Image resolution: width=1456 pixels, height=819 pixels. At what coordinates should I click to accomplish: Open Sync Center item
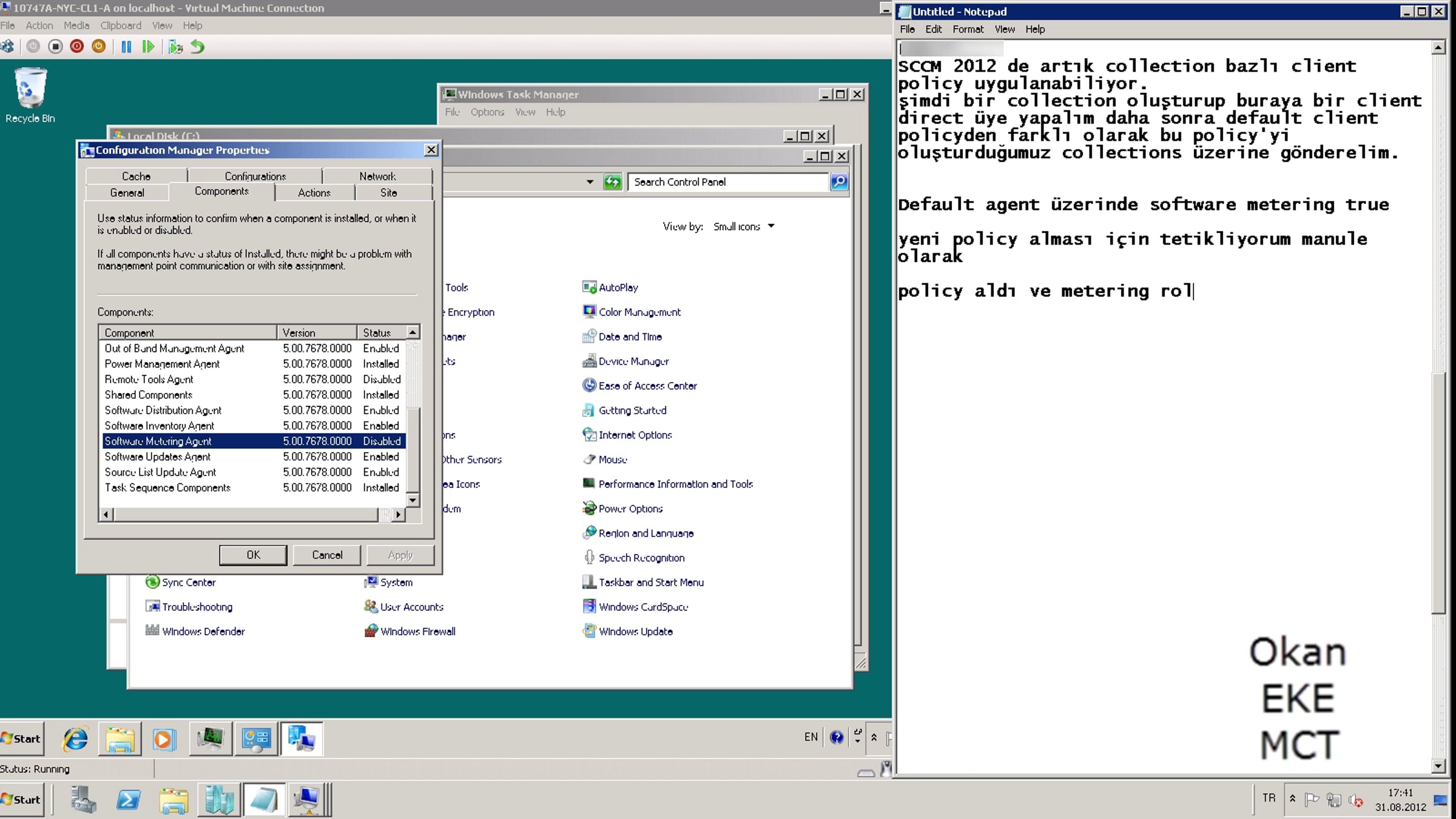tap(181, 582)
